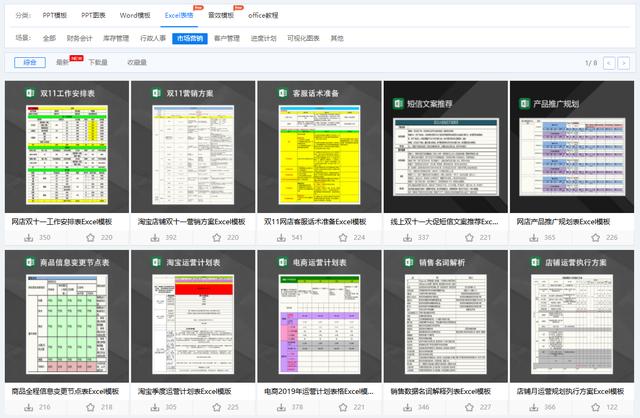The width and height of the screenshot is (640, 418).
Task: Sort results by 最新
Action: click(x=62, y=62)
